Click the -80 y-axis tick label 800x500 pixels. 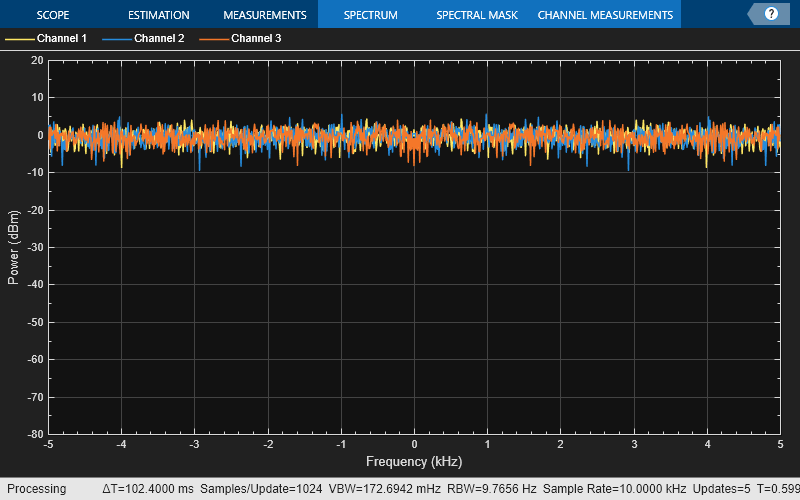(36, 434)
